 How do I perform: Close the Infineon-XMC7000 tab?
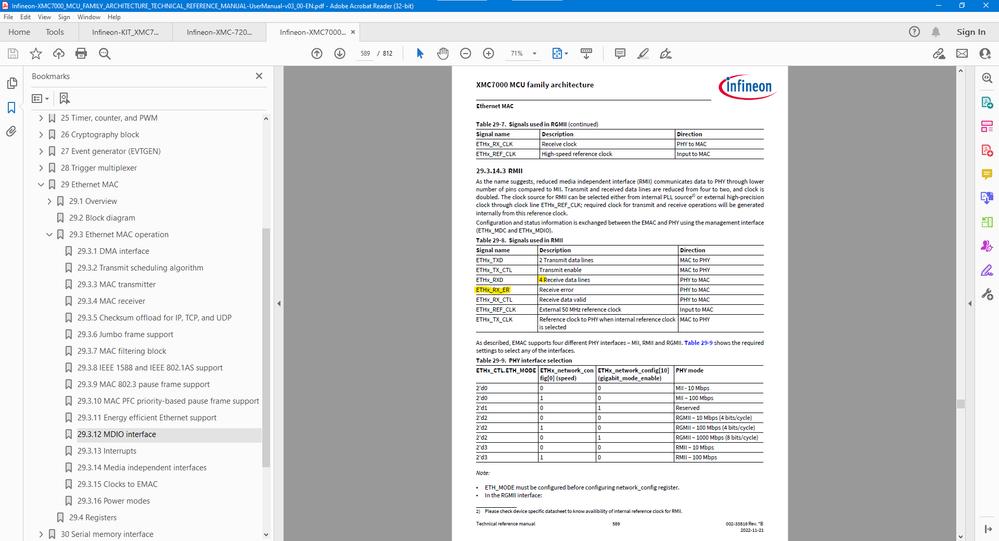(353, 32)
